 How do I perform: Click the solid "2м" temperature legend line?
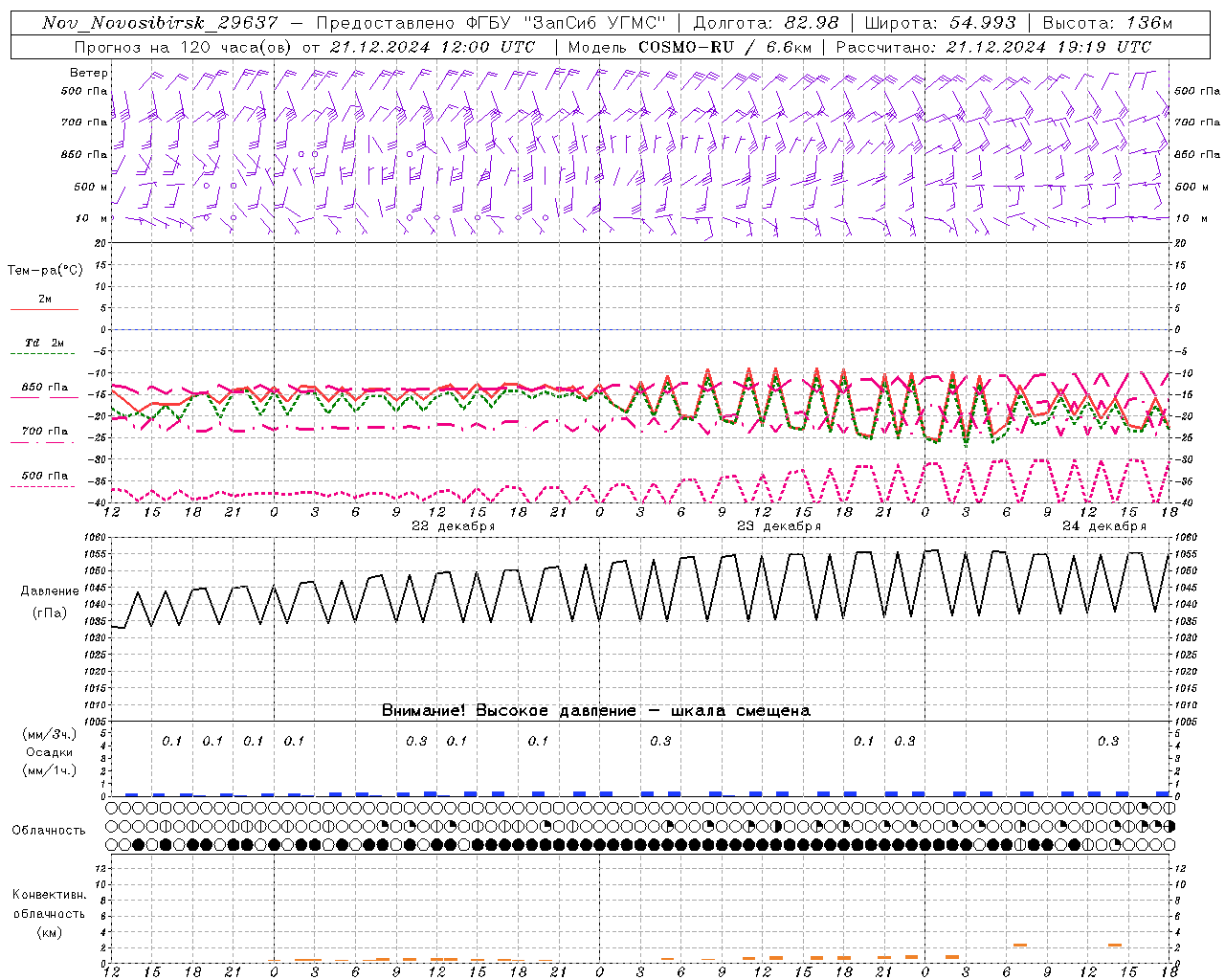point(44,309)
